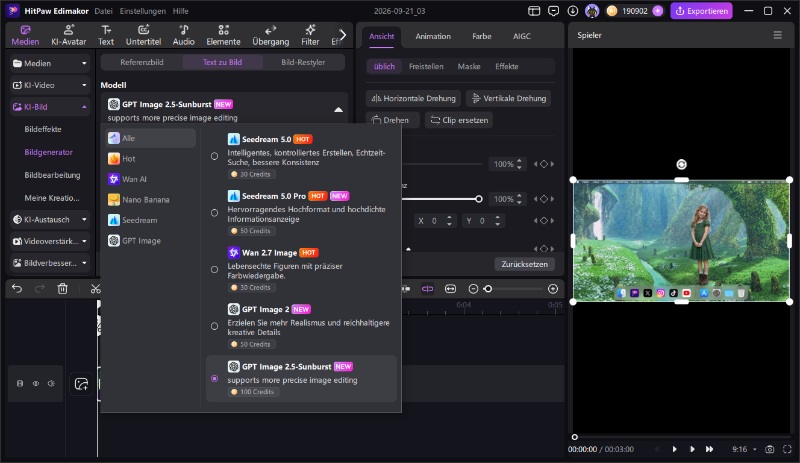Click the Vertikale Drehung button

[x=509, y=99]
